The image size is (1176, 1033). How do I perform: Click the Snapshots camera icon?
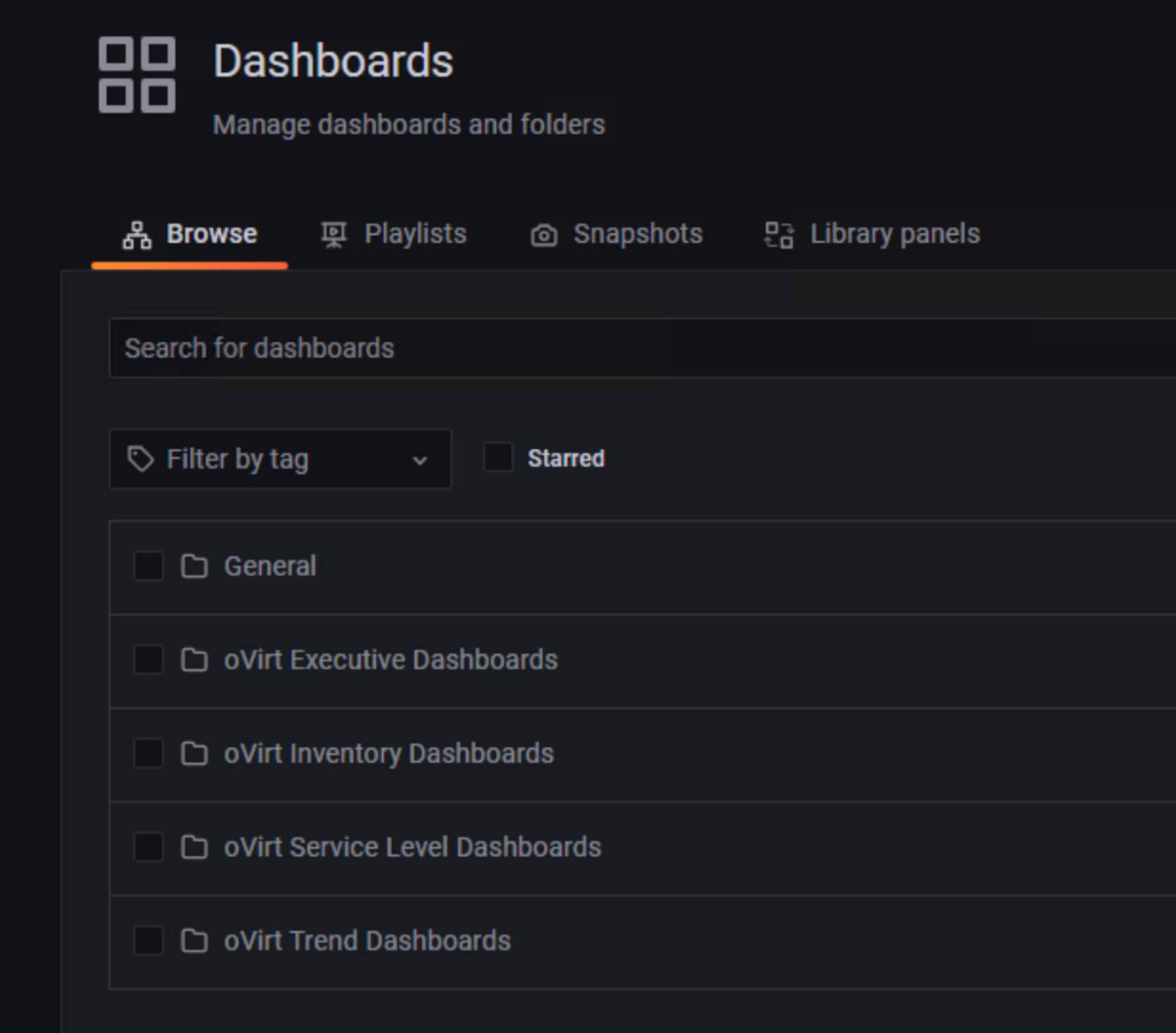pos(543,235)
